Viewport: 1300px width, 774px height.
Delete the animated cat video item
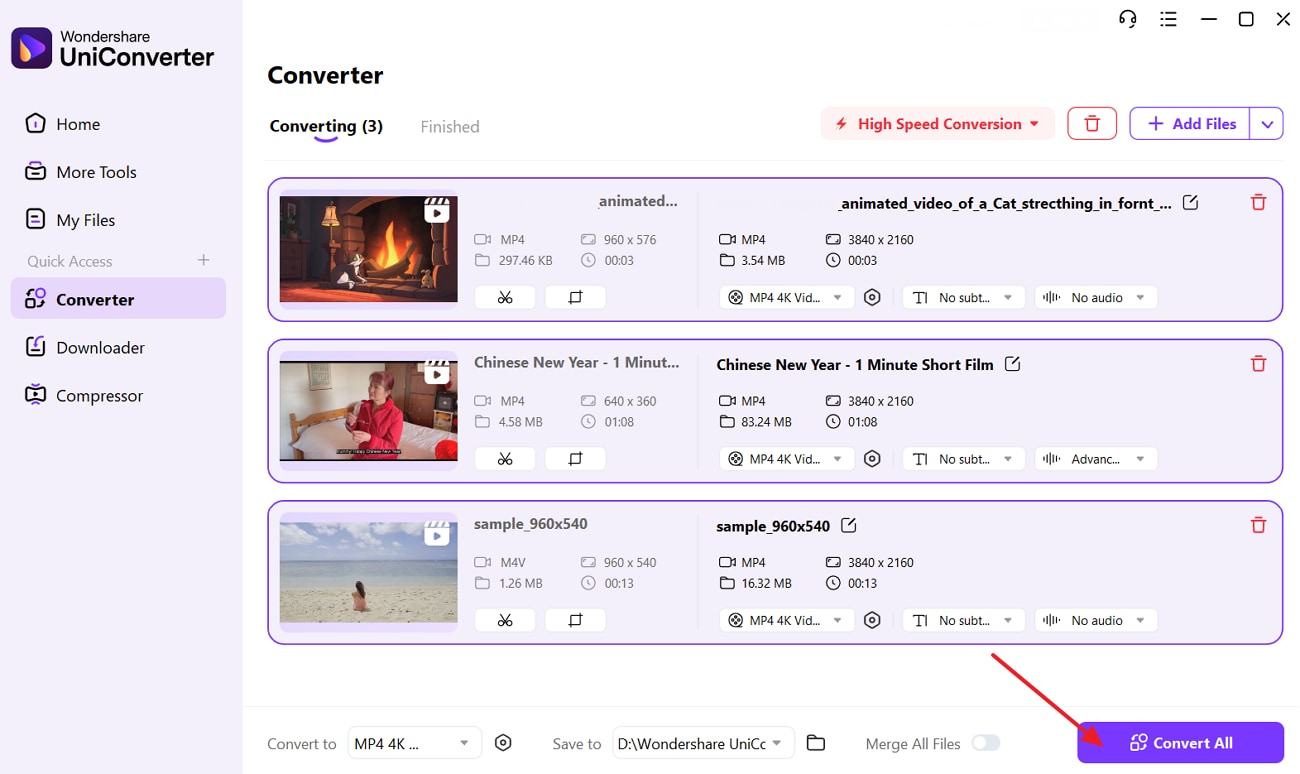pyautogui.click(x=1258, y=203)
